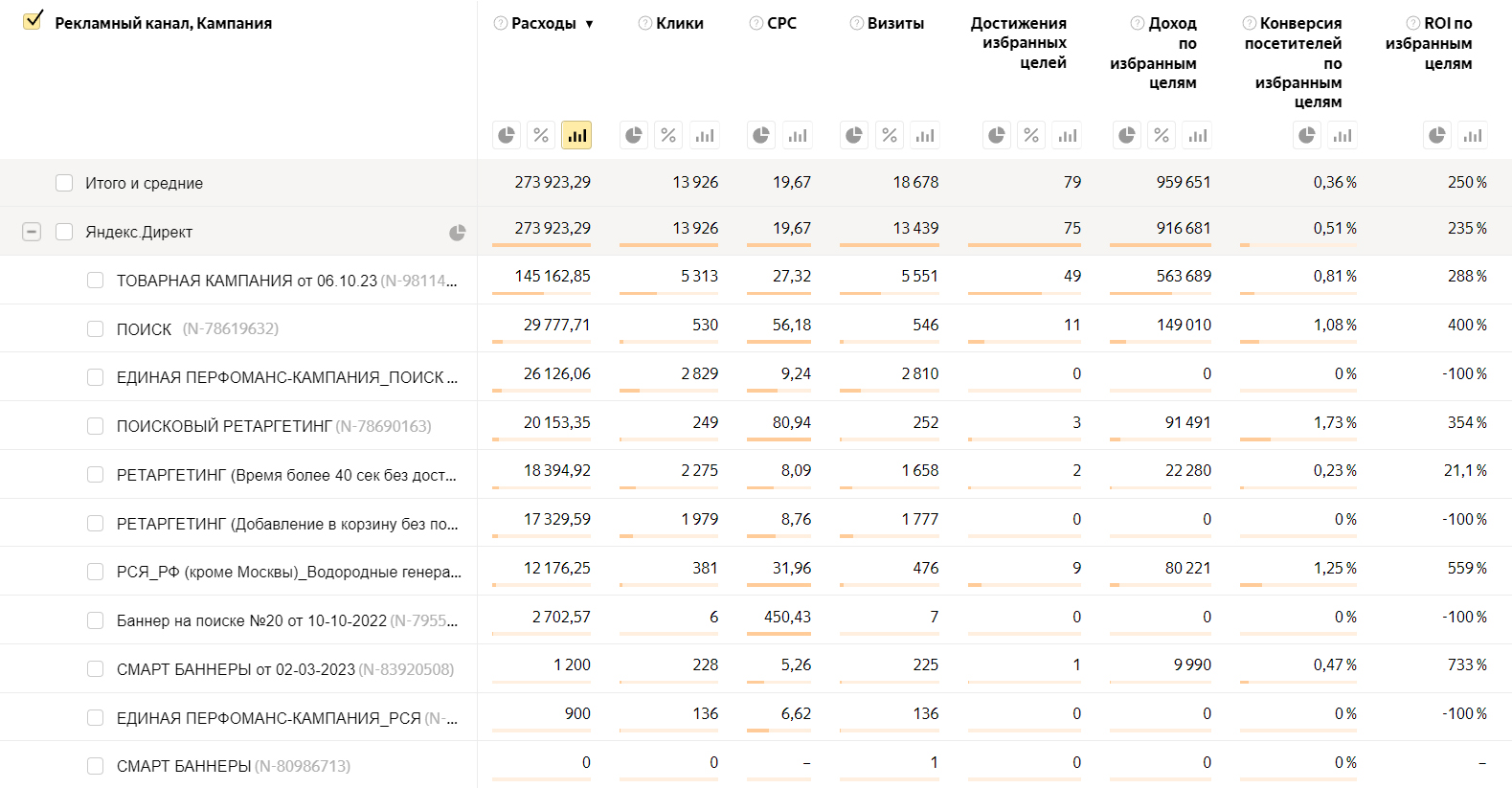The height and width of the screenshot is (788, 1512).
Task: Sort table by CPC column header
Action: [x=781, y=23]
